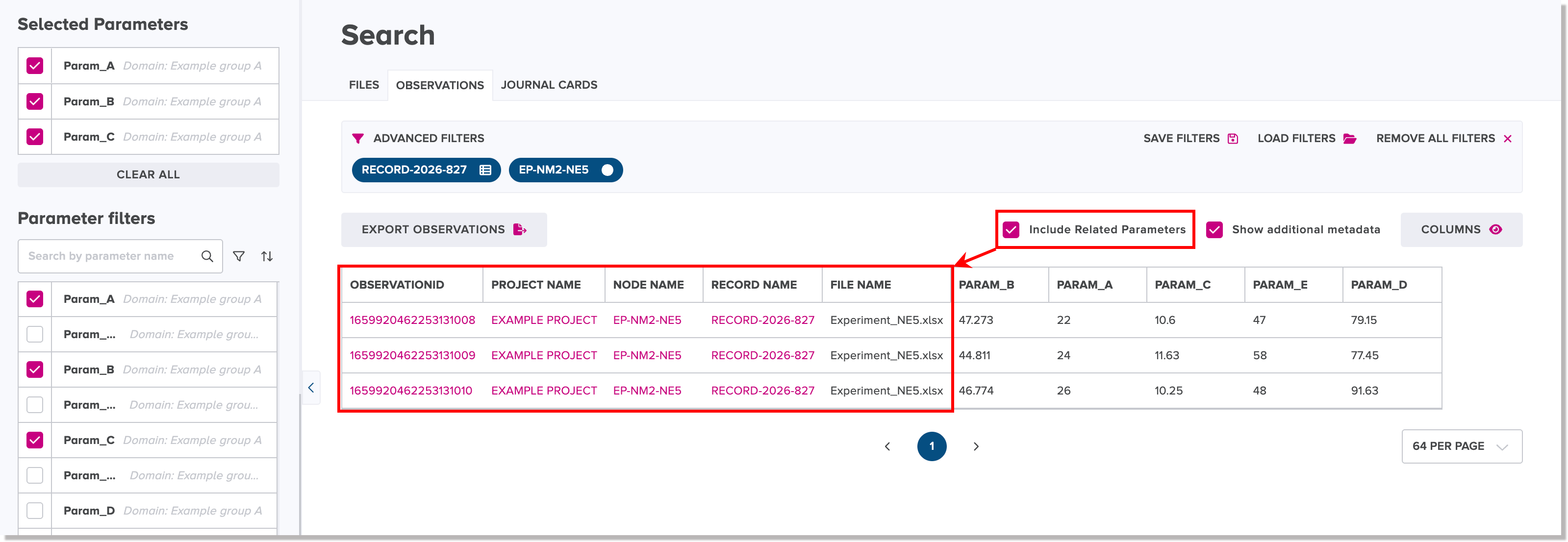This screenshot has height=542, width=1568.
Task: Click the eye icon on Columns button
Action: (1495, 229)
